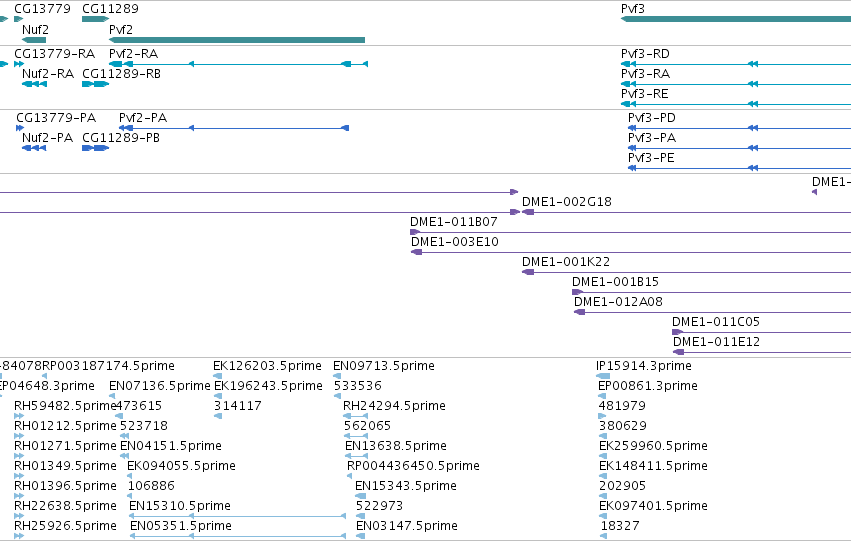Select the EN13638.5prime EST label
Image resolution: width=851 pixels, height=541 pixels.
(x=396, y=447)
